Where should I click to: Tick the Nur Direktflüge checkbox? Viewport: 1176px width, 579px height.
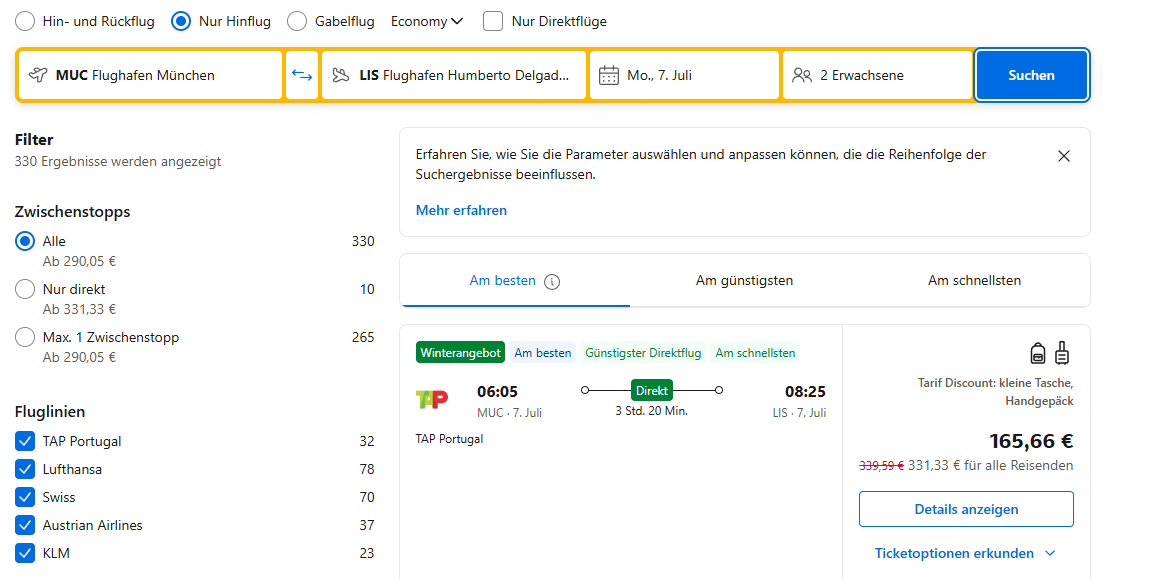493,21
